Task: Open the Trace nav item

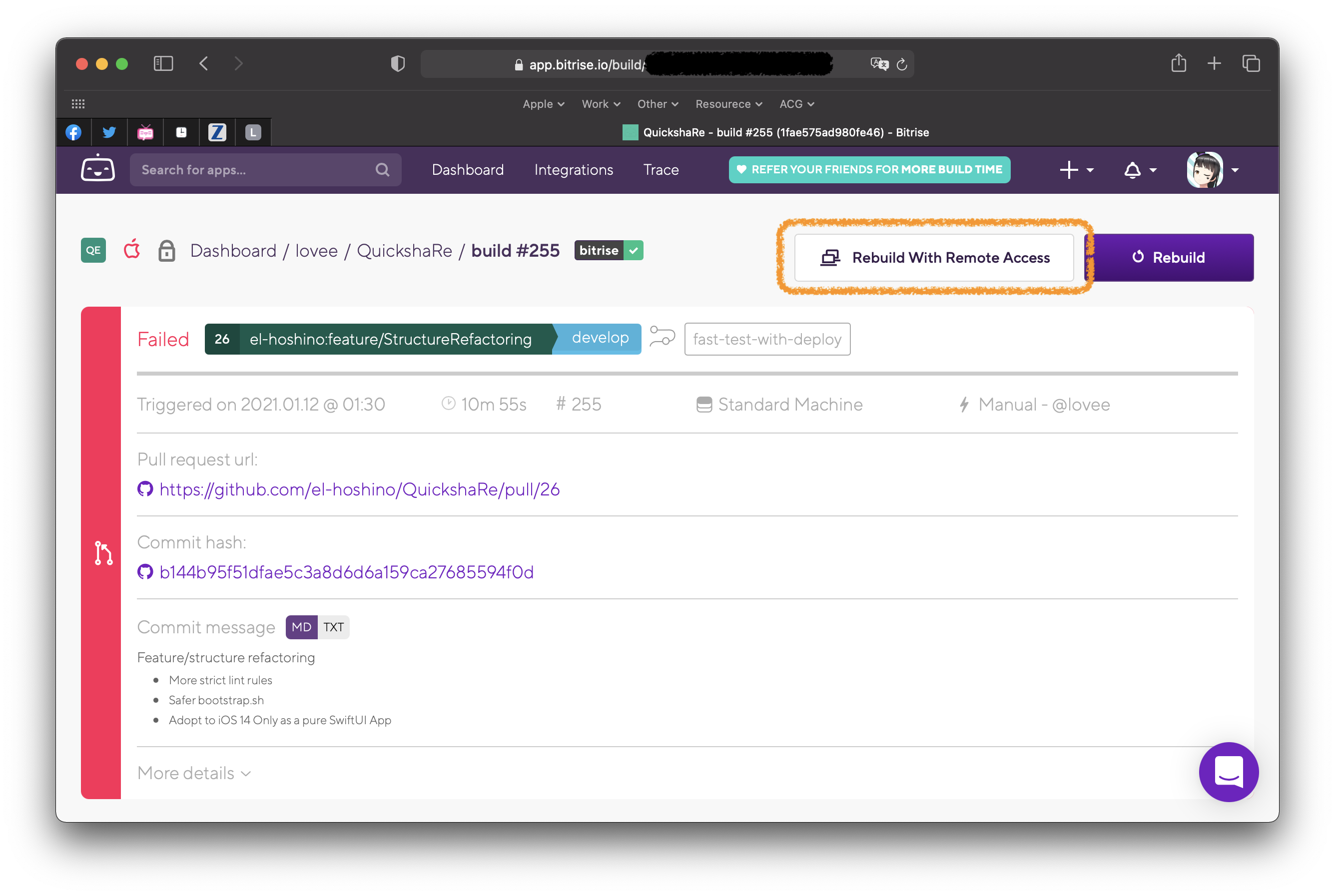Action: tap(661, 170)
